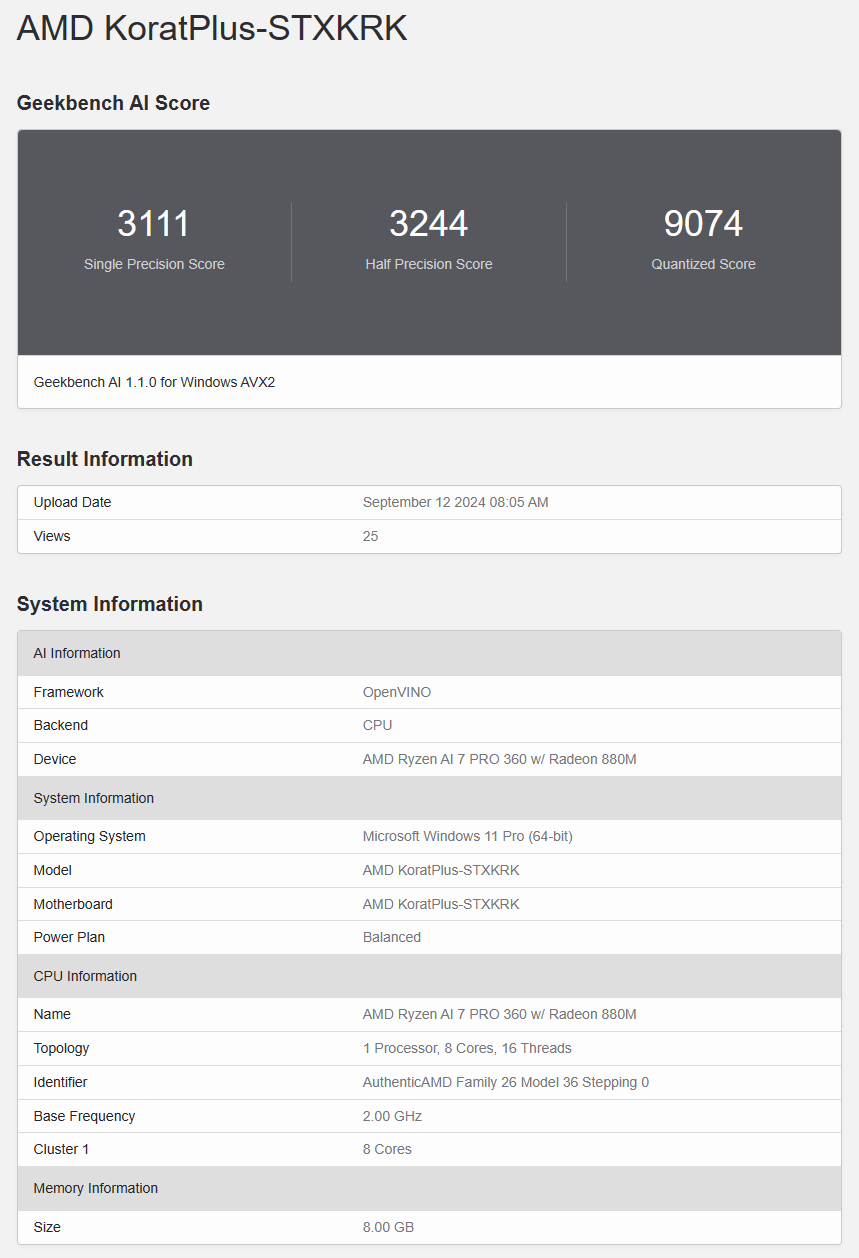The height and width of the screenshot is (1258, 859).
Task: Select the Microsoft Windows 11 Pro value
Action: [467, 836]
